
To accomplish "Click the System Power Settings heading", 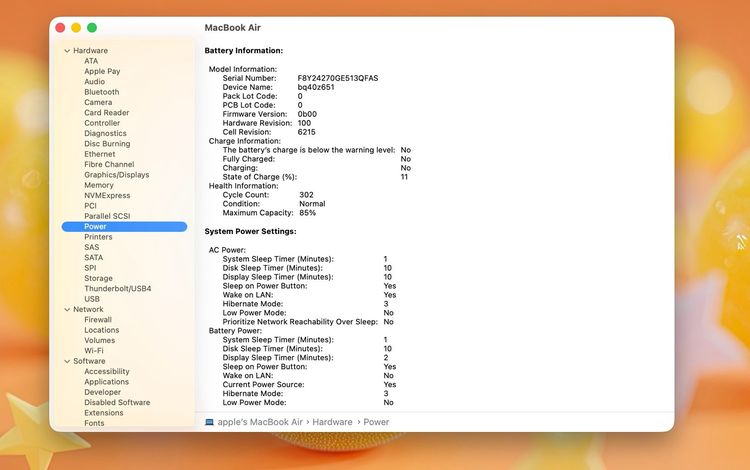I will [250, 232].
